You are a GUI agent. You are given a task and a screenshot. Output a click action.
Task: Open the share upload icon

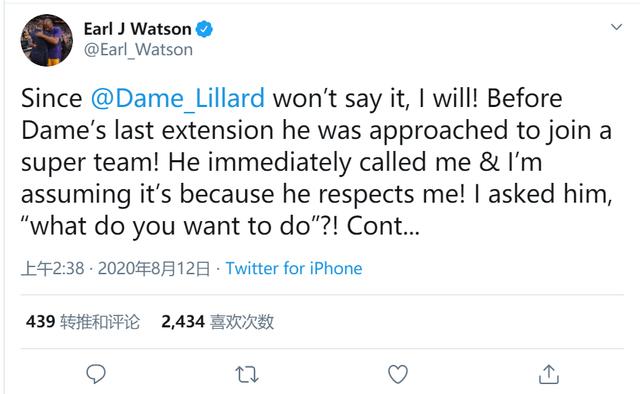coord(549,374)
